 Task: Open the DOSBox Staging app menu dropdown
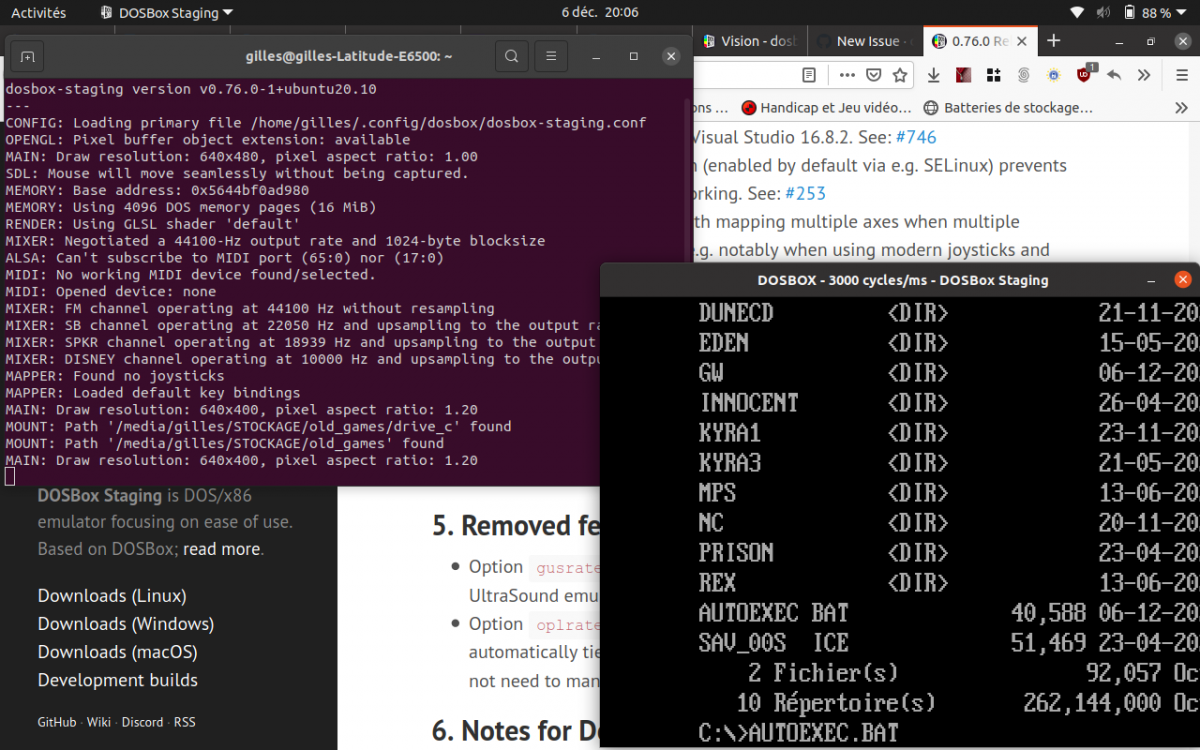click(167, 13)
